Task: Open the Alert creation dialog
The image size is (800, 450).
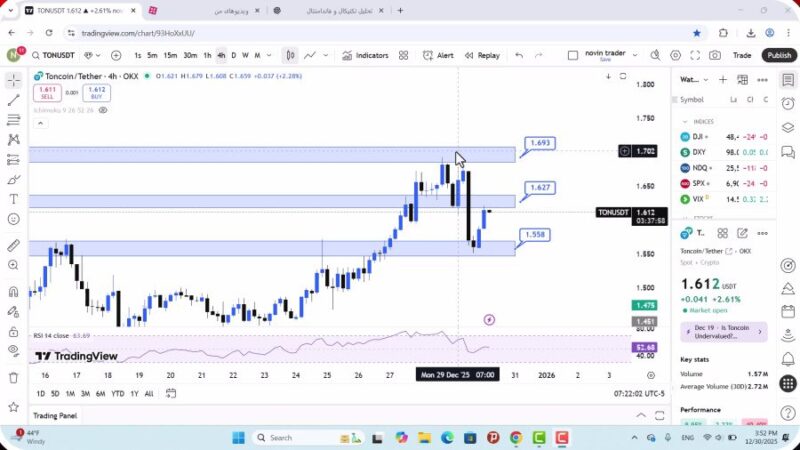Action: click(438, 56)
